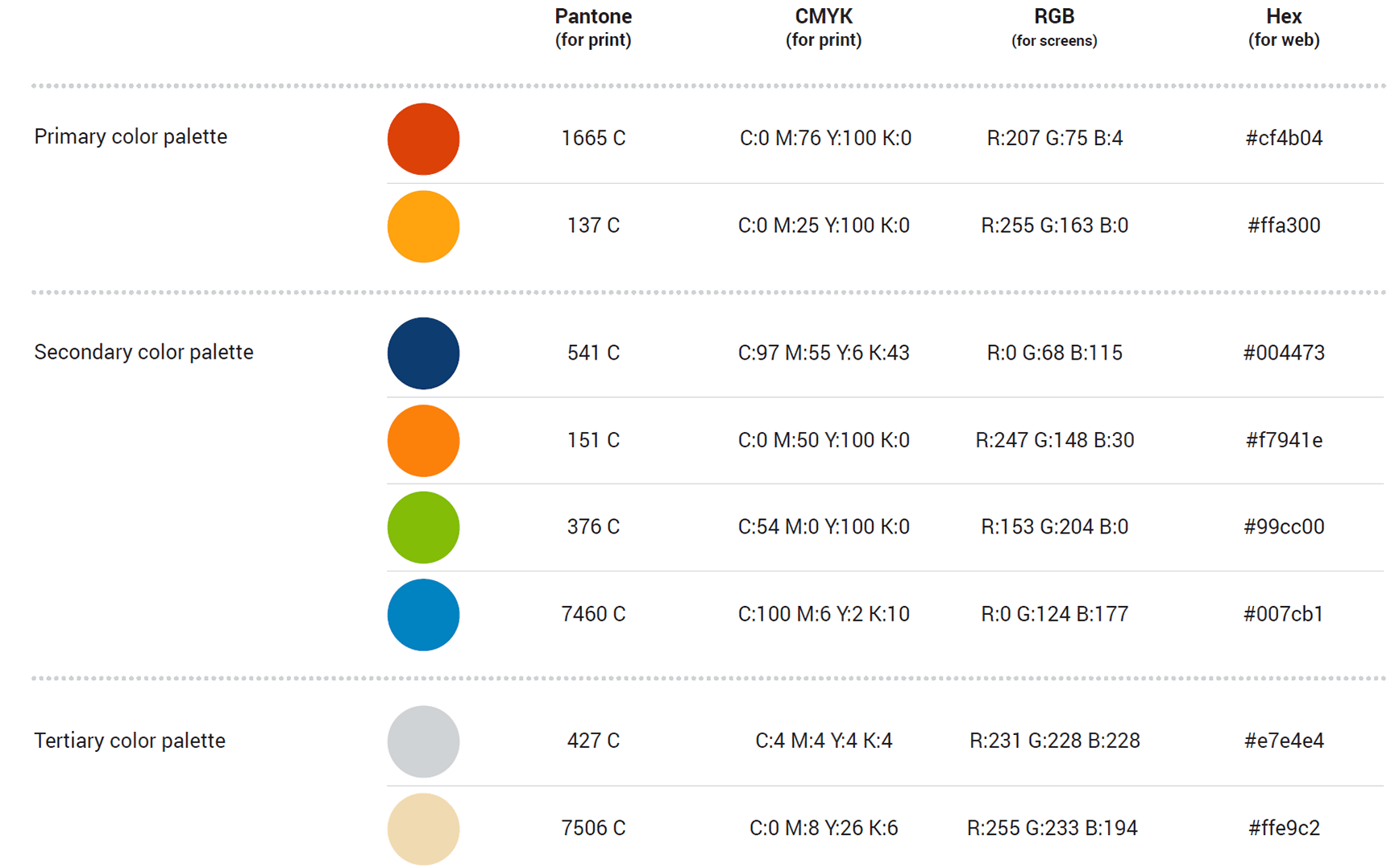Select the Secondary color palette label

coord(143,352)
